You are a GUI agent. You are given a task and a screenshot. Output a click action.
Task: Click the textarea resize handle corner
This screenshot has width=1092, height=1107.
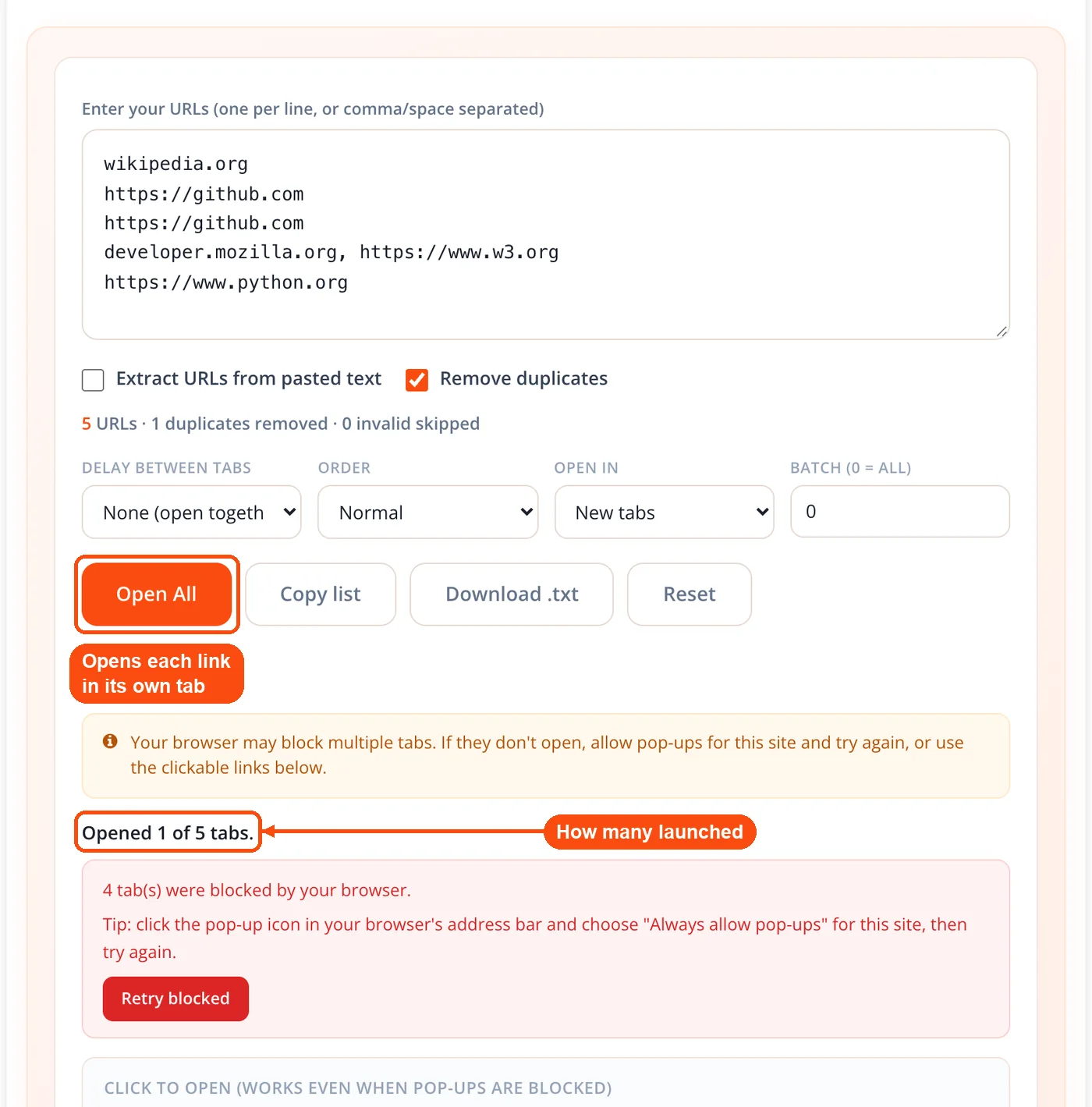click(x=1002, y=332)
